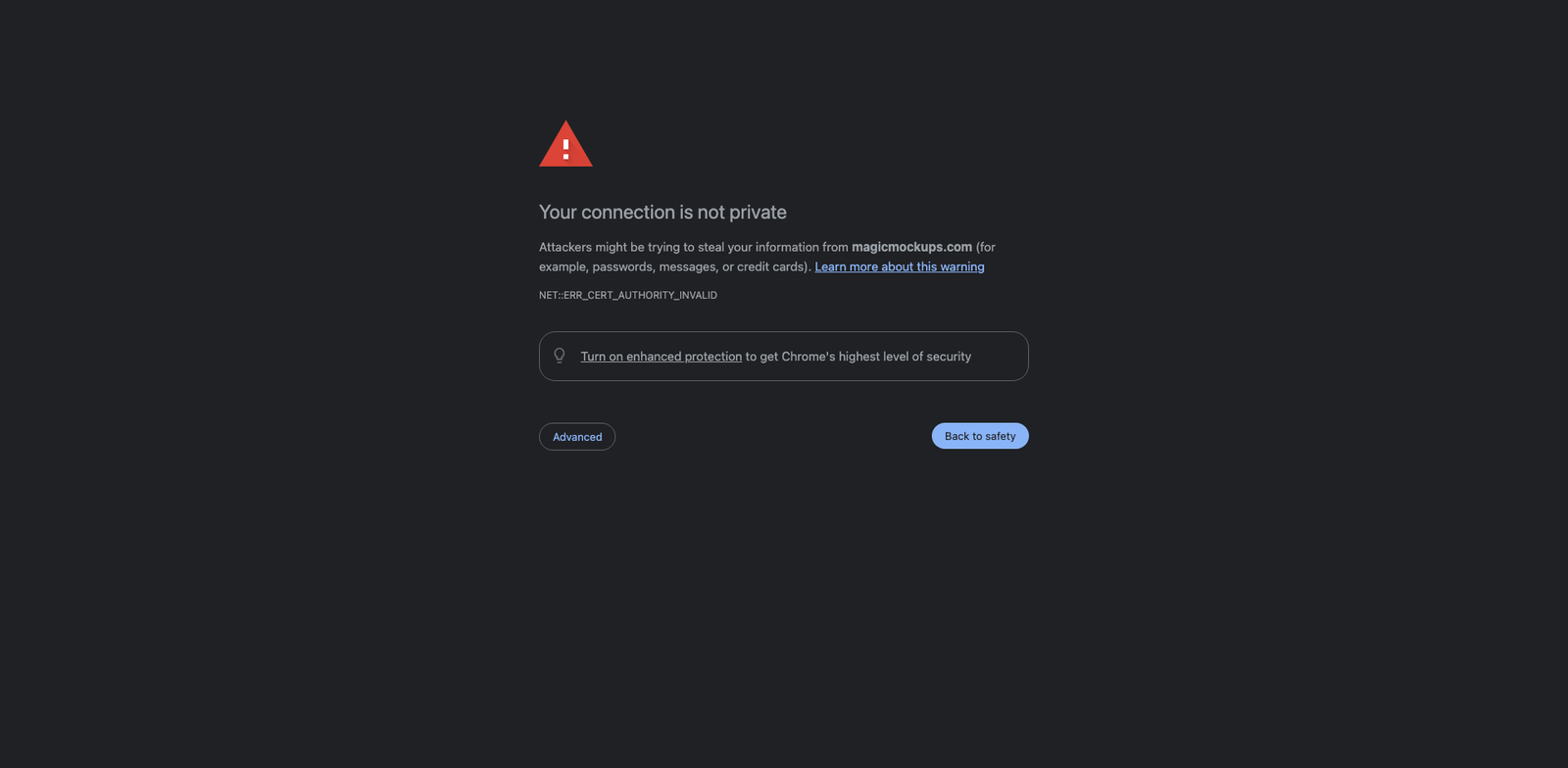Click the bold magicmockups.com domain name
This screenshot has height=768, width=1568.
911,247
